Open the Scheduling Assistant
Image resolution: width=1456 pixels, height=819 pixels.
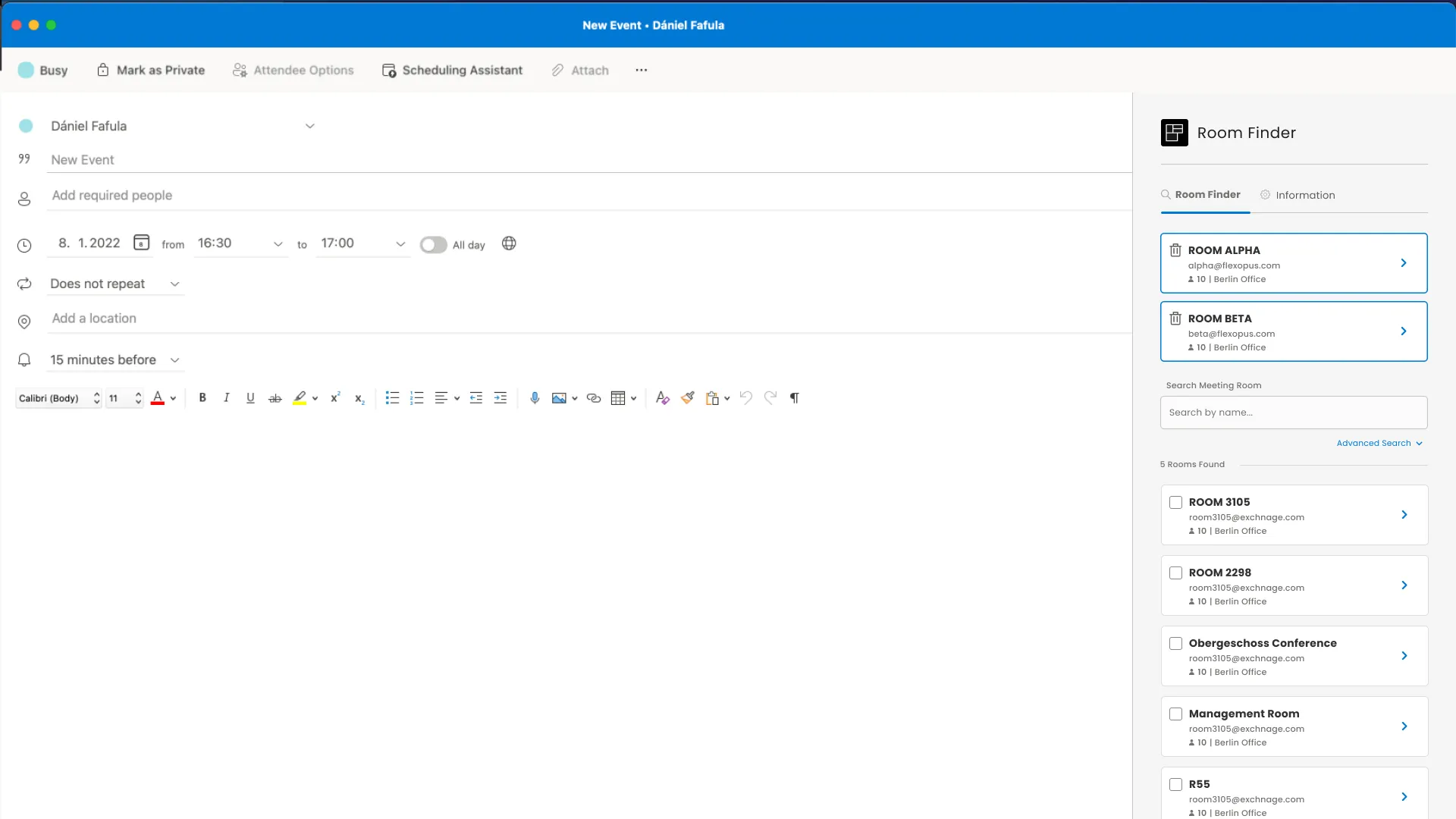tap(452, 70)
